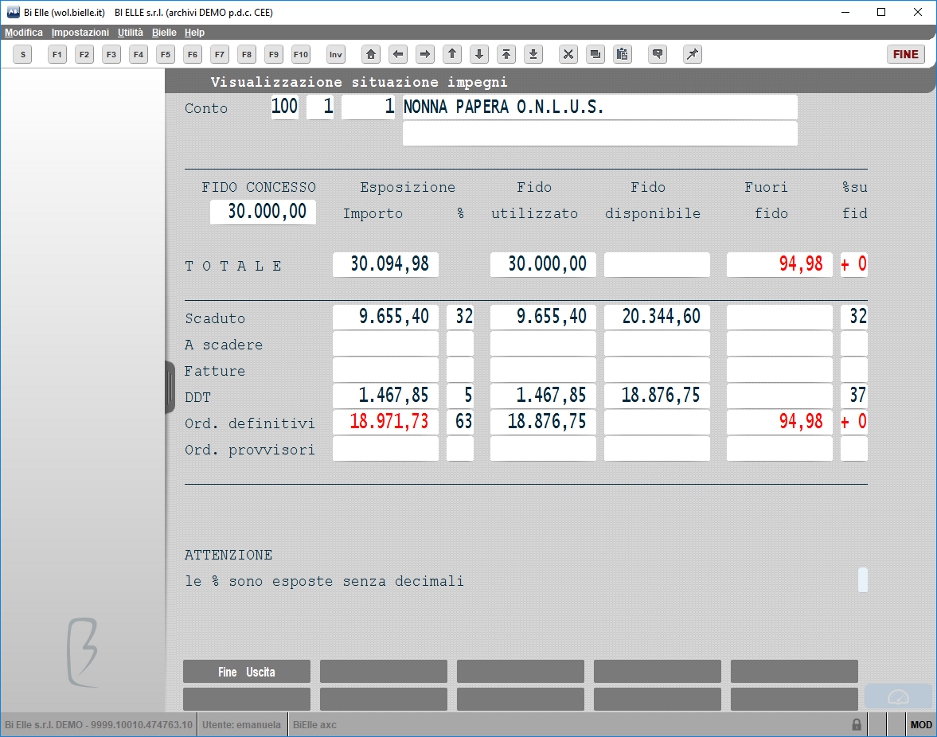Click the copy icon in toolbar
The height and width of the screenshot is (737, 937).
pyautogui.click(x=595, y=54)
